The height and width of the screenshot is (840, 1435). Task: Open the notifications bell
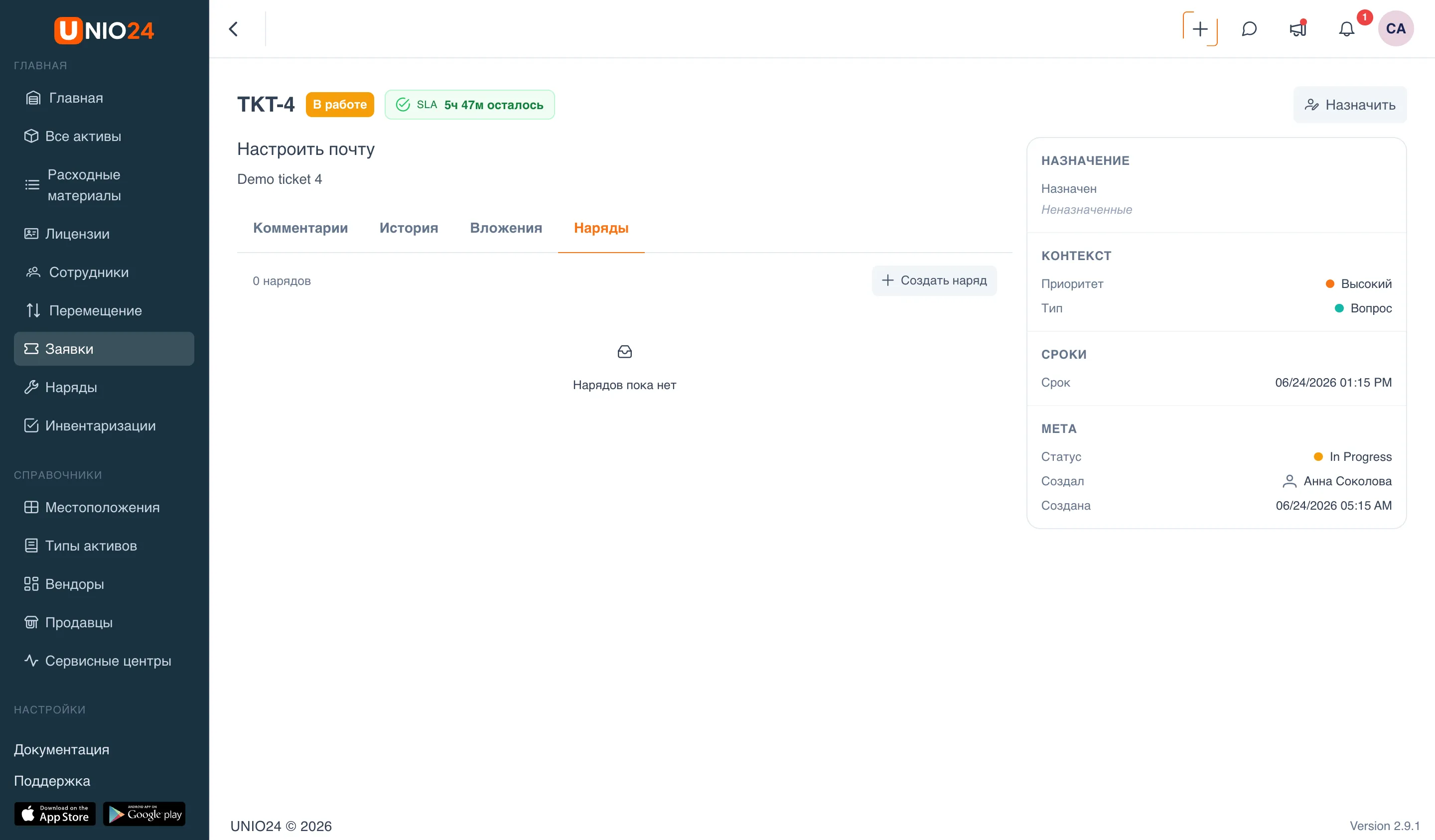(x=1346, y=29)
